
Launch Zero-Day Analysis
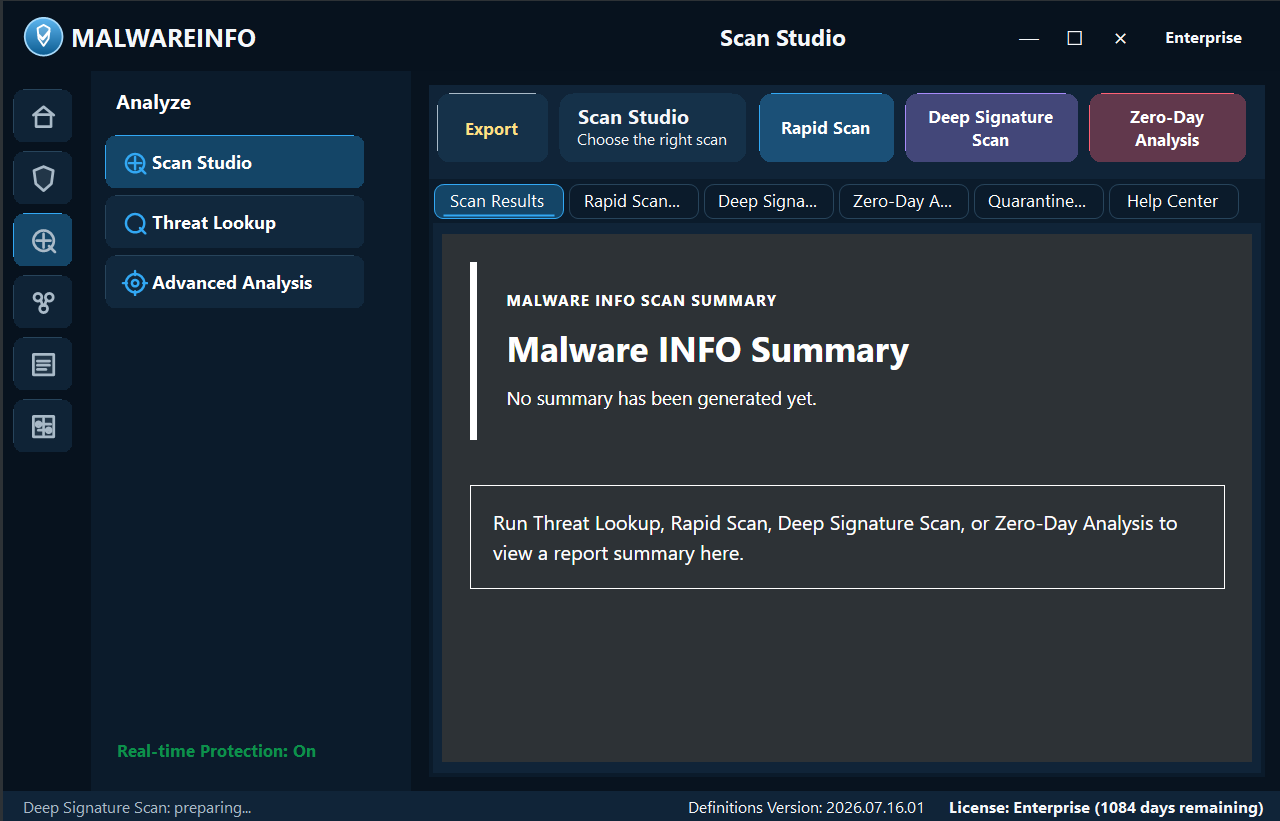click(x=1167, y=128)
